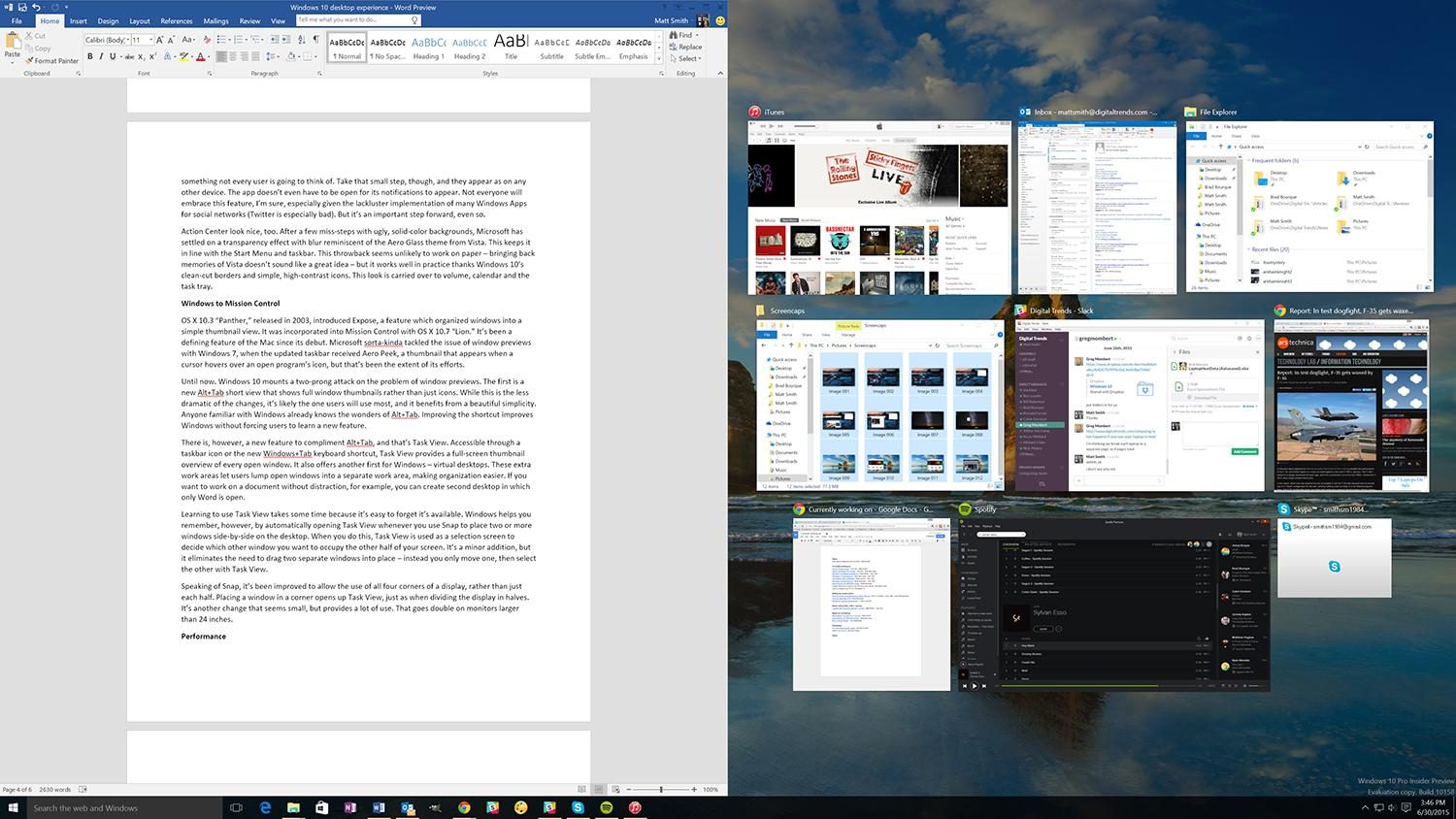Click the Windows Start button
1456x819 pixels.
point(13,807)
